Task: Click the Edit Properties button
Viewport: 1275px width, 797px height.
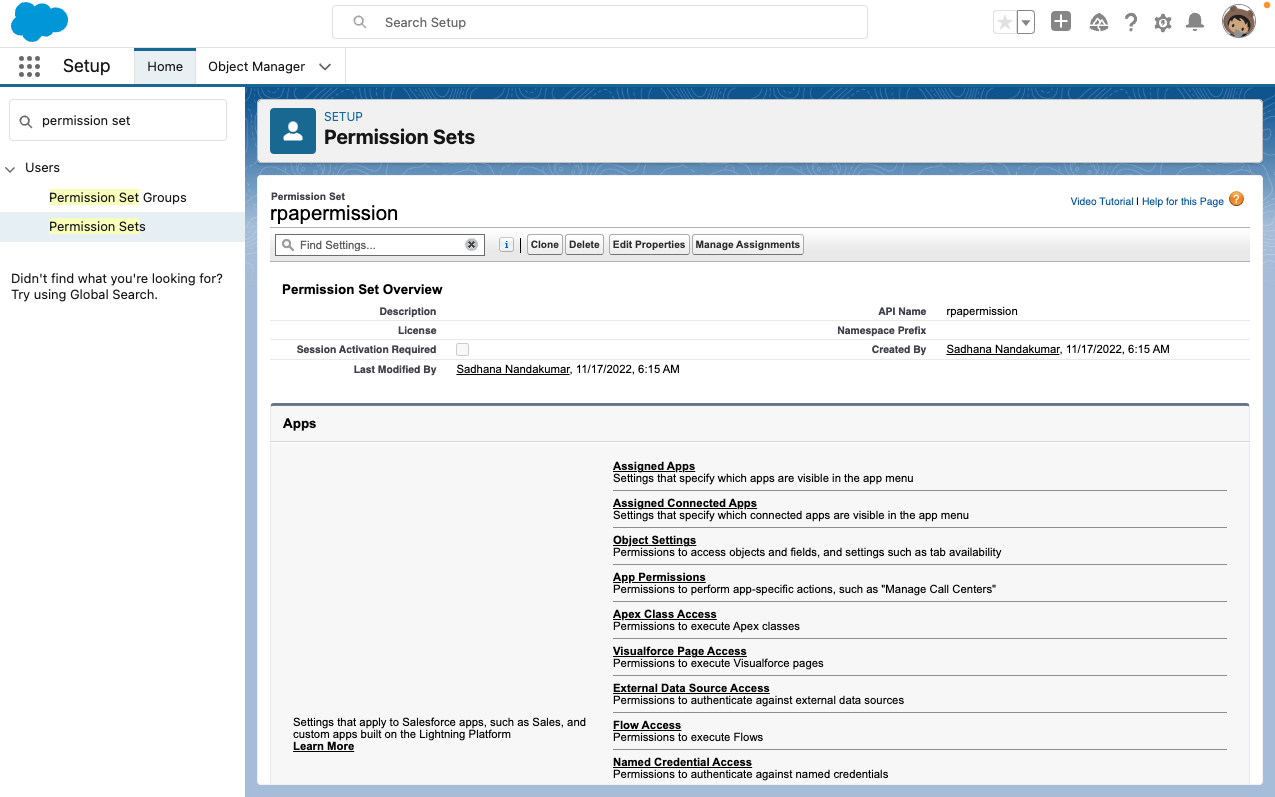Action: coord(649,244)
